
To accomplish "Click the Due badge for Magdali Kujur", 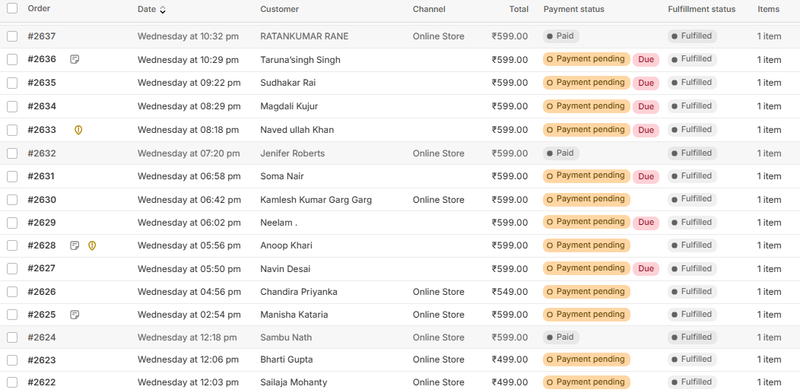I will pyautogui.click(x=646, y=106).
